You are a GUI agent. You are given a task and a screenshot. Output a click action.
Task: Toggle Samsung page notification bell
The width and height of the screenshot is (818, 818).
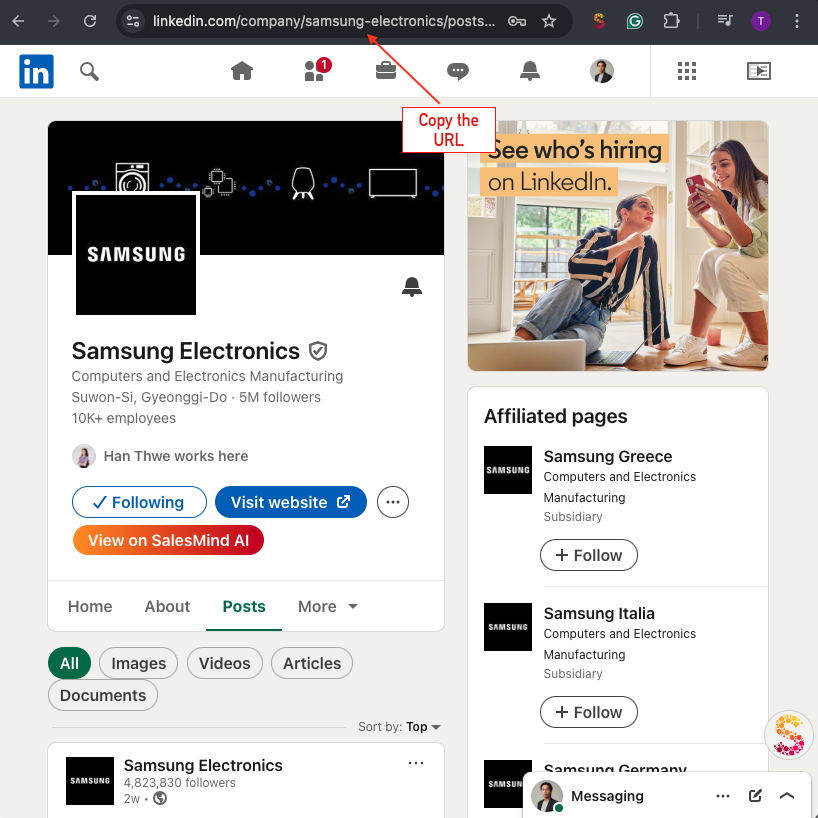pyautogui.click(x=411, y=288)
